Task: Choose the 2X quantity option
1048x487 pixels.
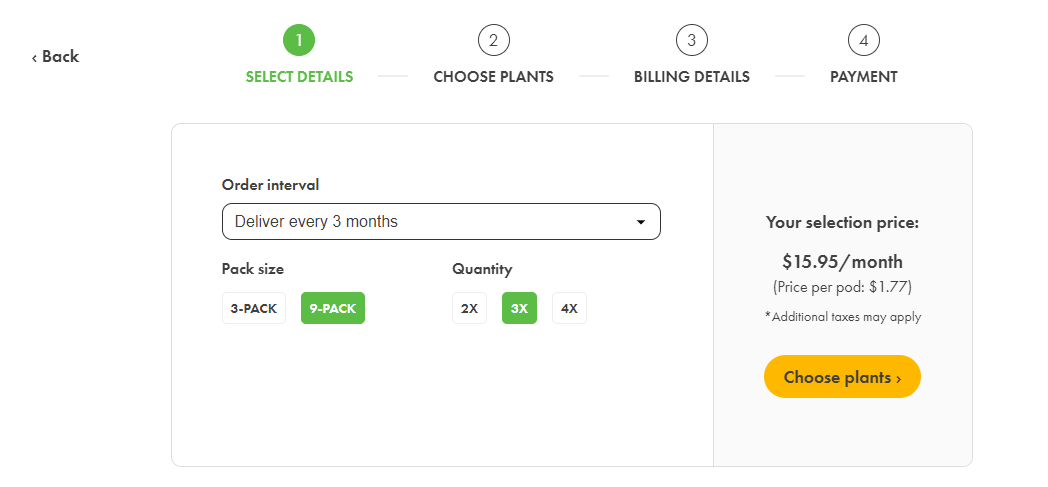Action: 469,308
